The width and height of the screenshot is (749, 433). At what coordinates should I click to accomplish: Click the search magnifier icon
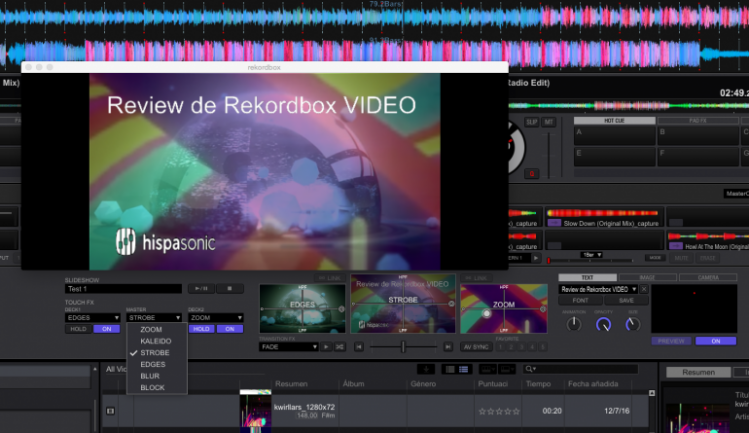(x=529, y=369)
